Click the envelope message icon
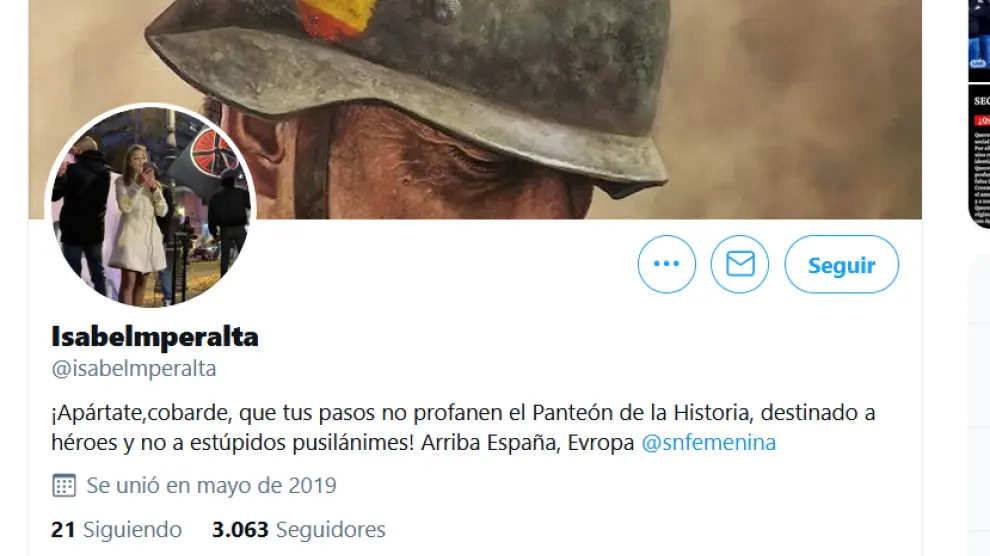 (740, 264)
